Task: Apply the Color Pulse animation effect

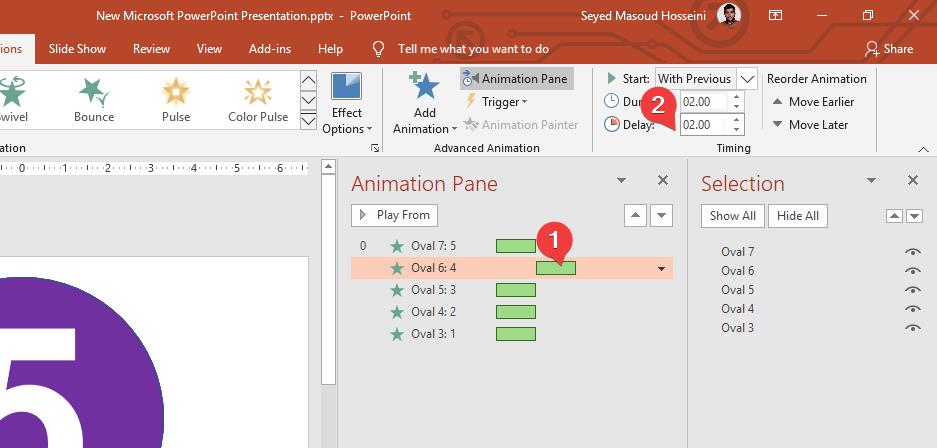Action: pos(258,100)
